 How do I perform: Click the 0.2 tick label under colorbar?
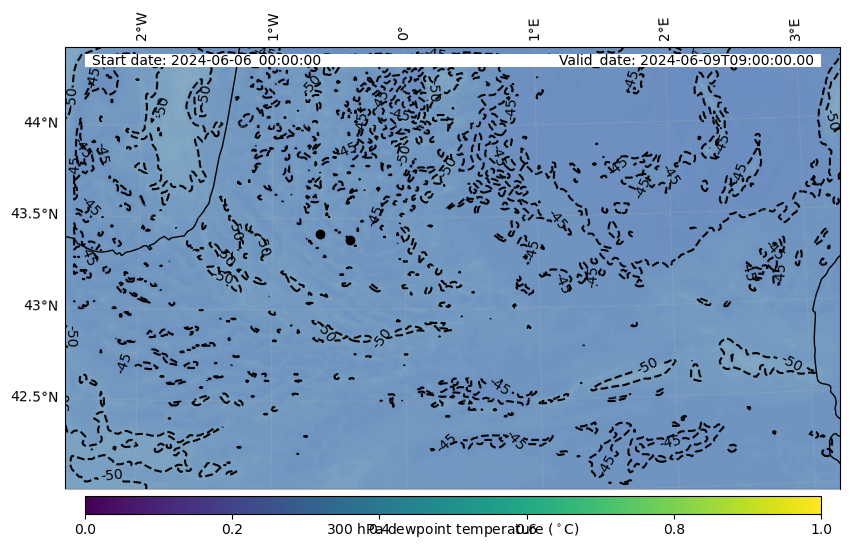(232, 529)
